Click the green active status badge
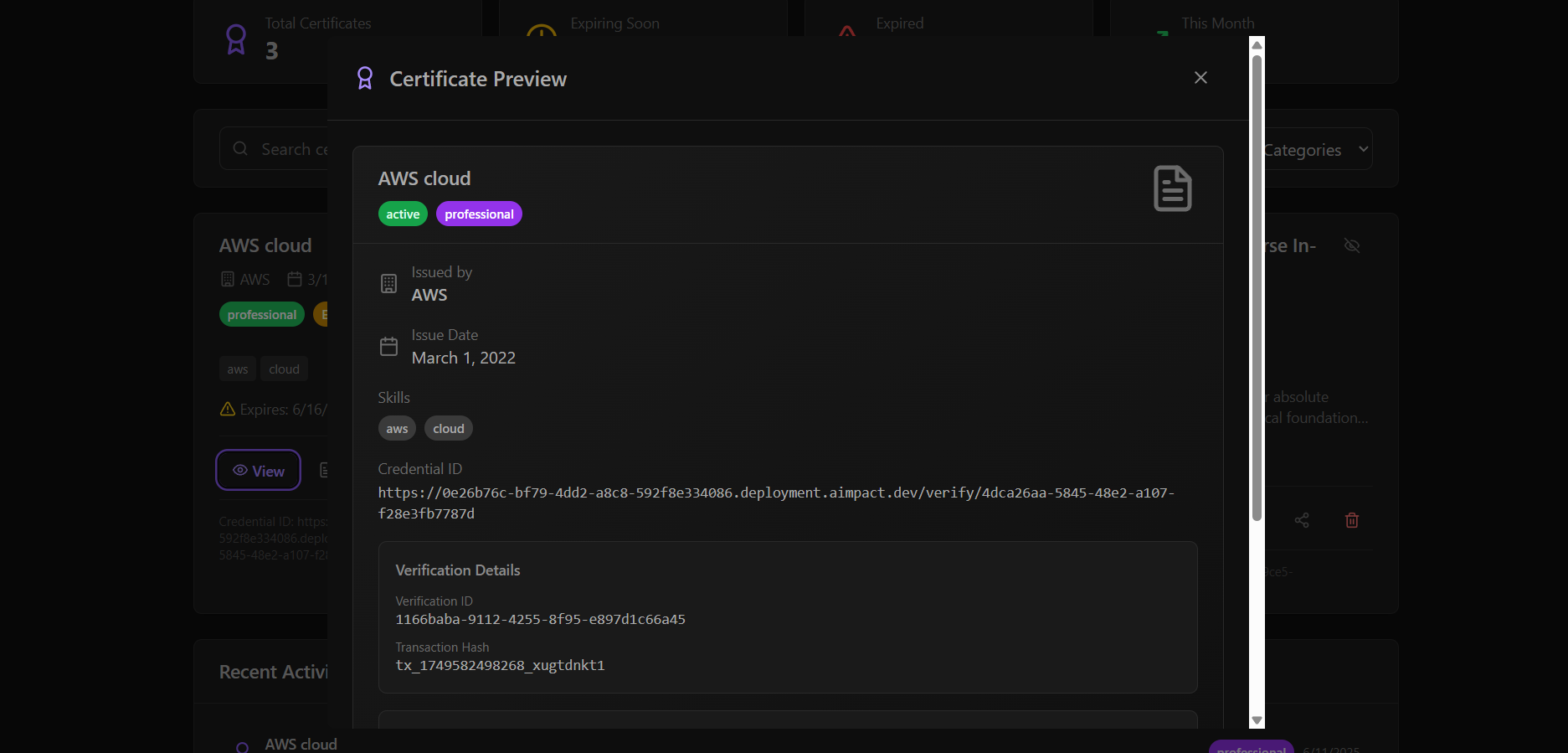1568x753 pixels. click(x=403, y=214)
